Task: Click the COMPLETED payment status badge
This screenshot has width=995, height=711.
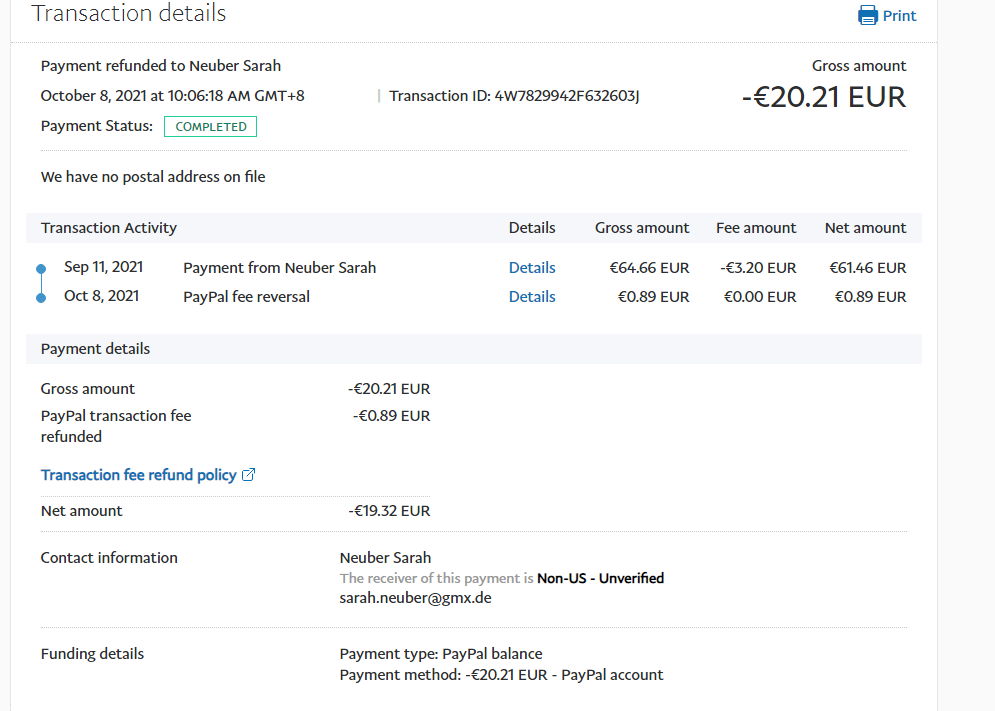Action: [x=210, y=127]
